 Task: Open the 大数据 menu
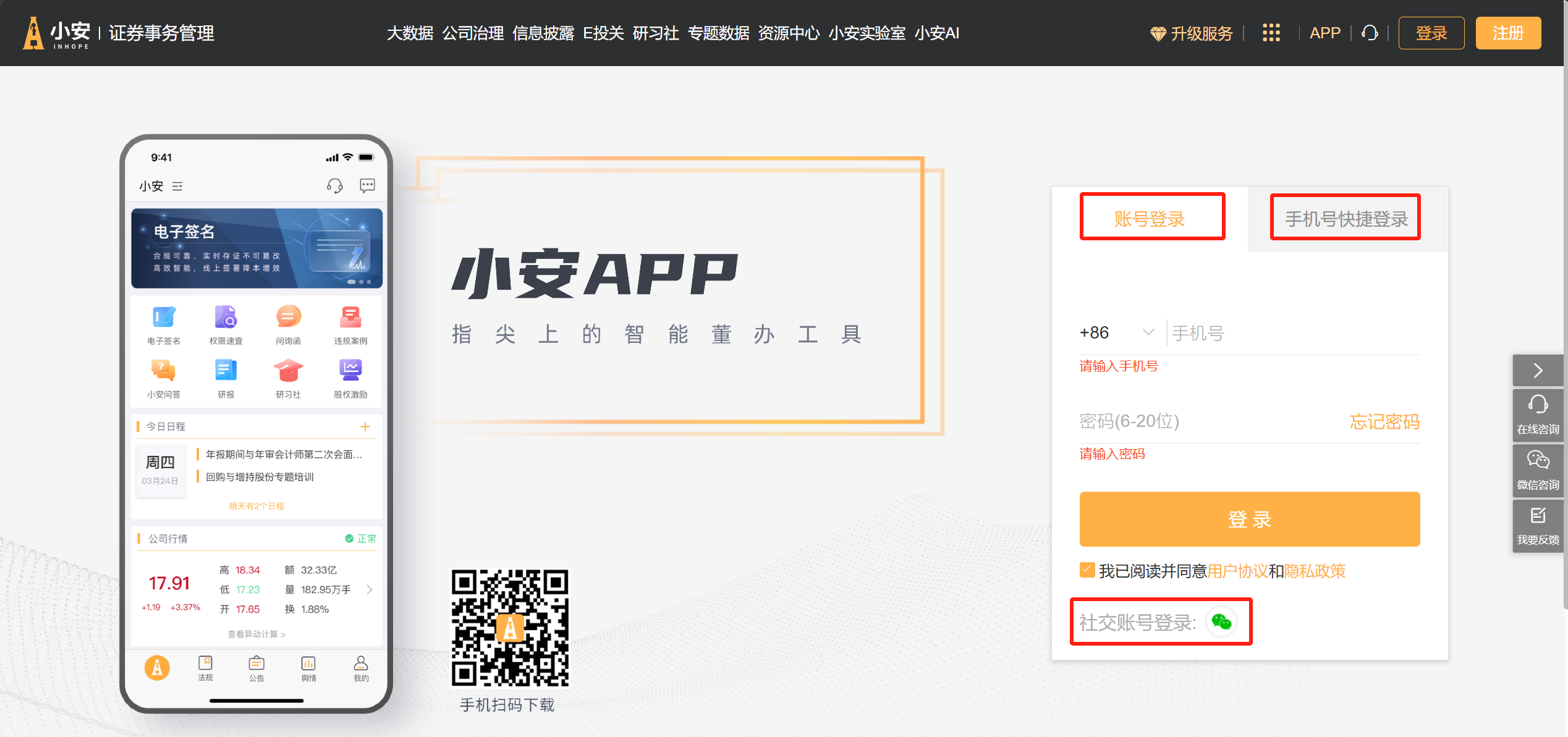coord(410,33)
